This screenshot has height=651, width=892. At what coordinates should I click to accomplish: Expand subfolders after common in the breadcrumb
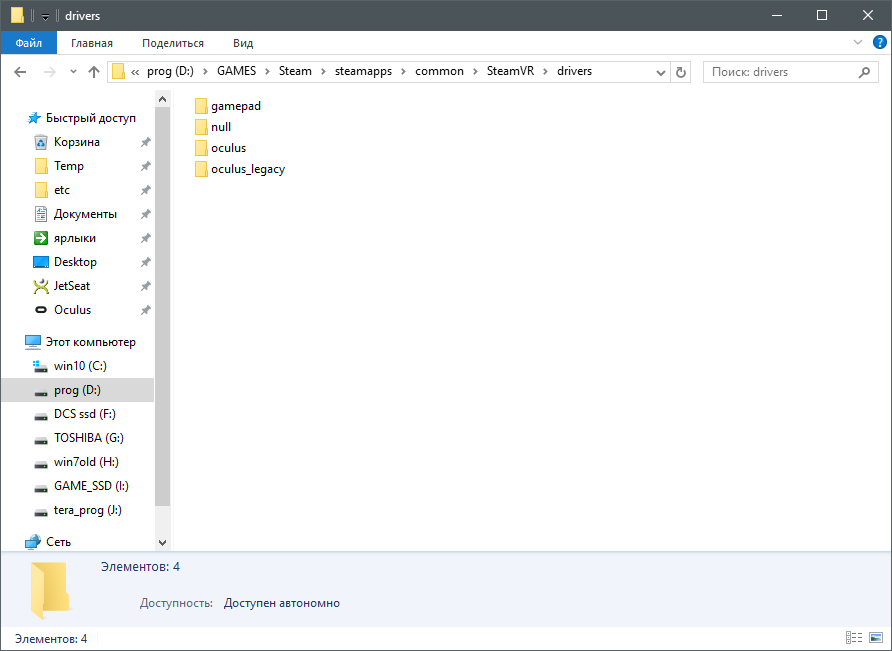[475, 72]
